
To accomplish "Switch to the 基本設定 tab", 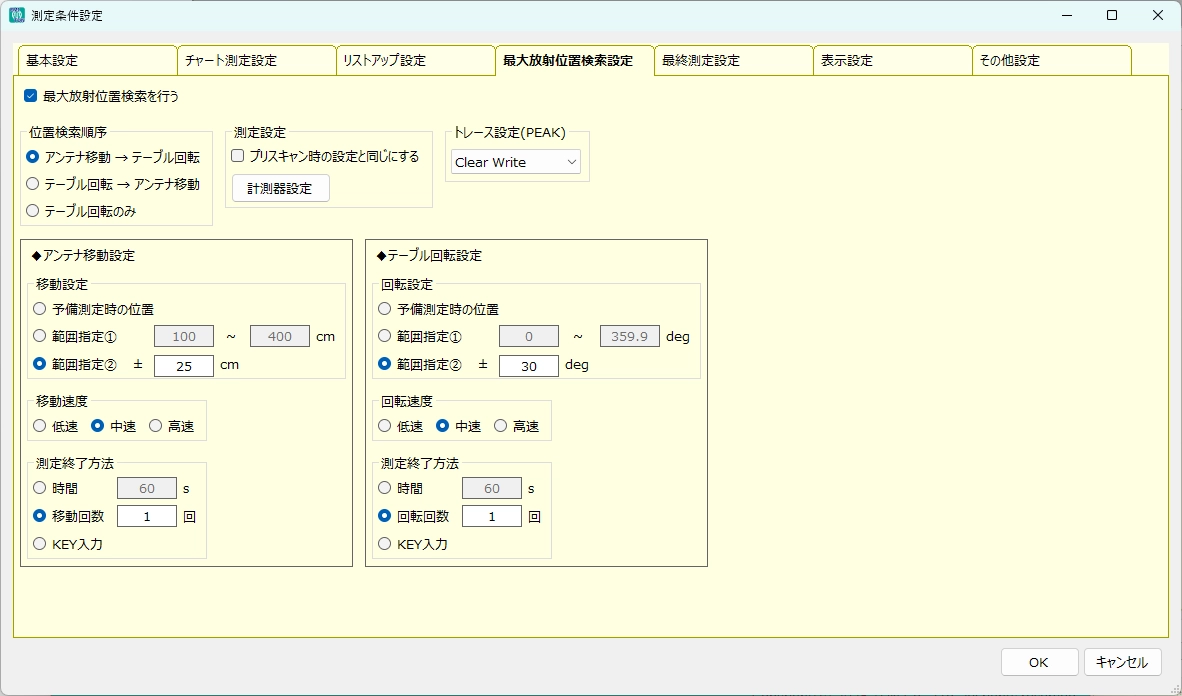I will 97,61.
